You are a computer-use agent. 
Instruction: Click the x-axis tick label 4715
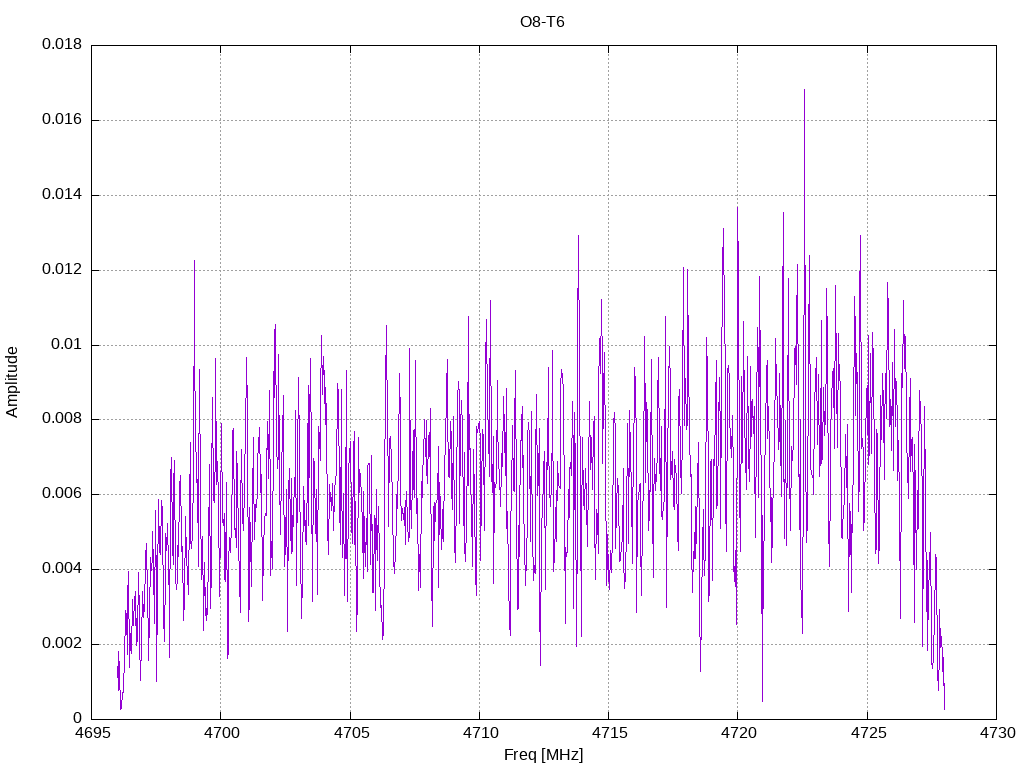[x=609, y=733]
